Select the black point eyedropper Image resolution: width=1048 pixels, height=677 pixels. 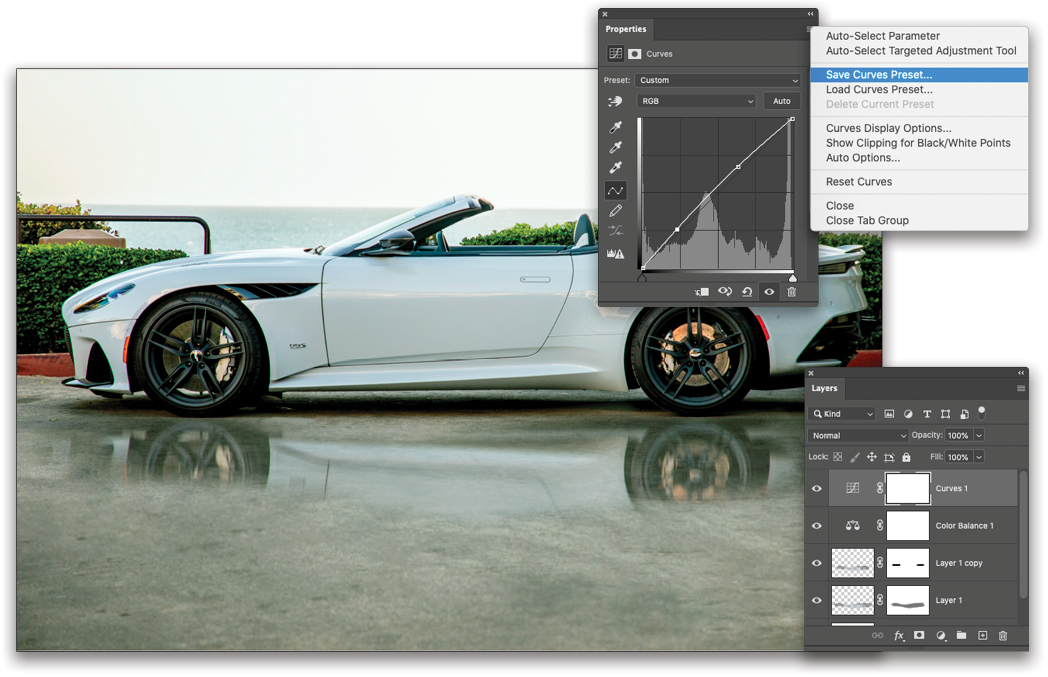pyautogui.click(x=617, y=127)
